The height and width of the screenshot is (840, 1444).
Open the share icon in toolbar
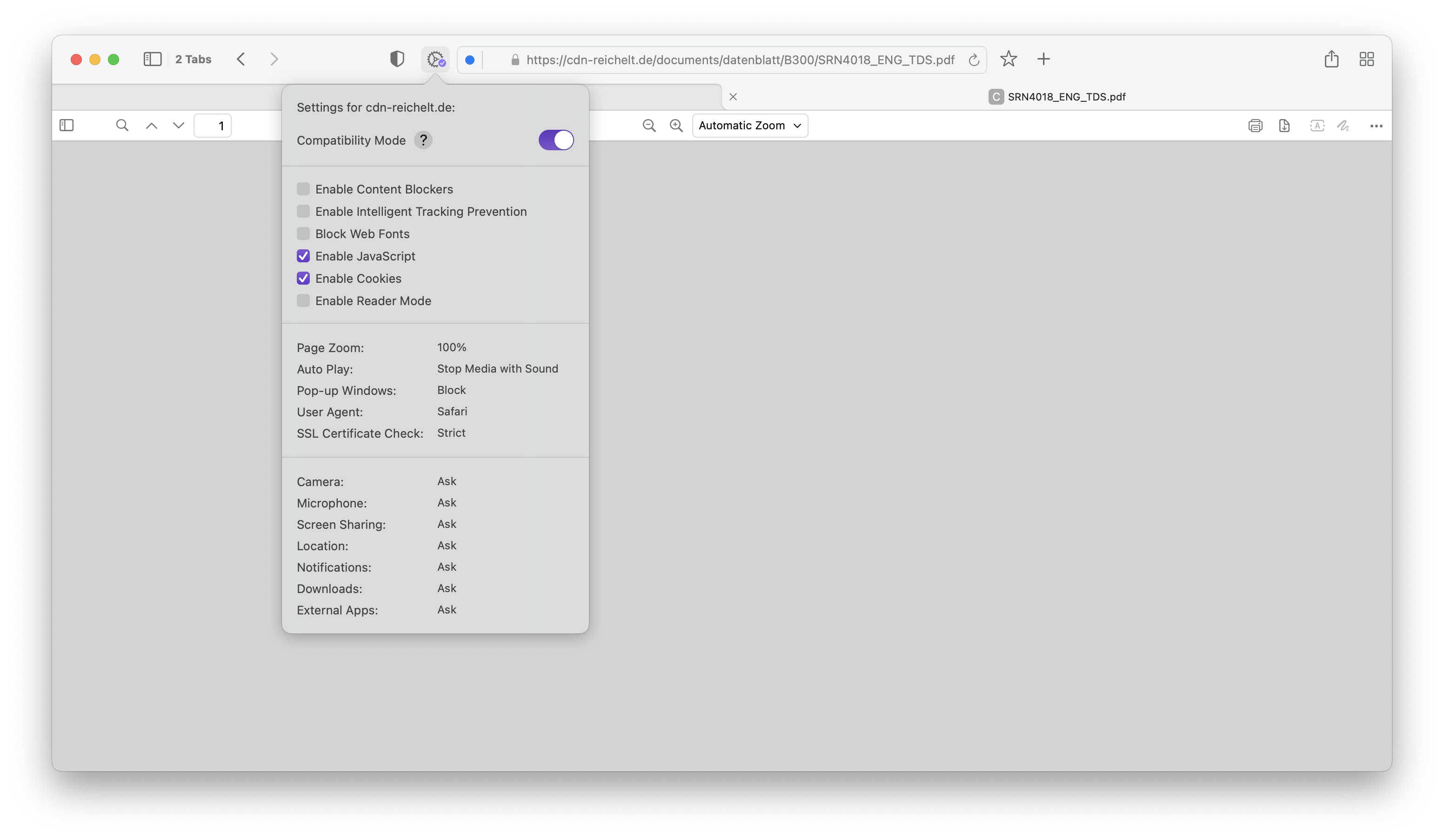coord(1331,59)
